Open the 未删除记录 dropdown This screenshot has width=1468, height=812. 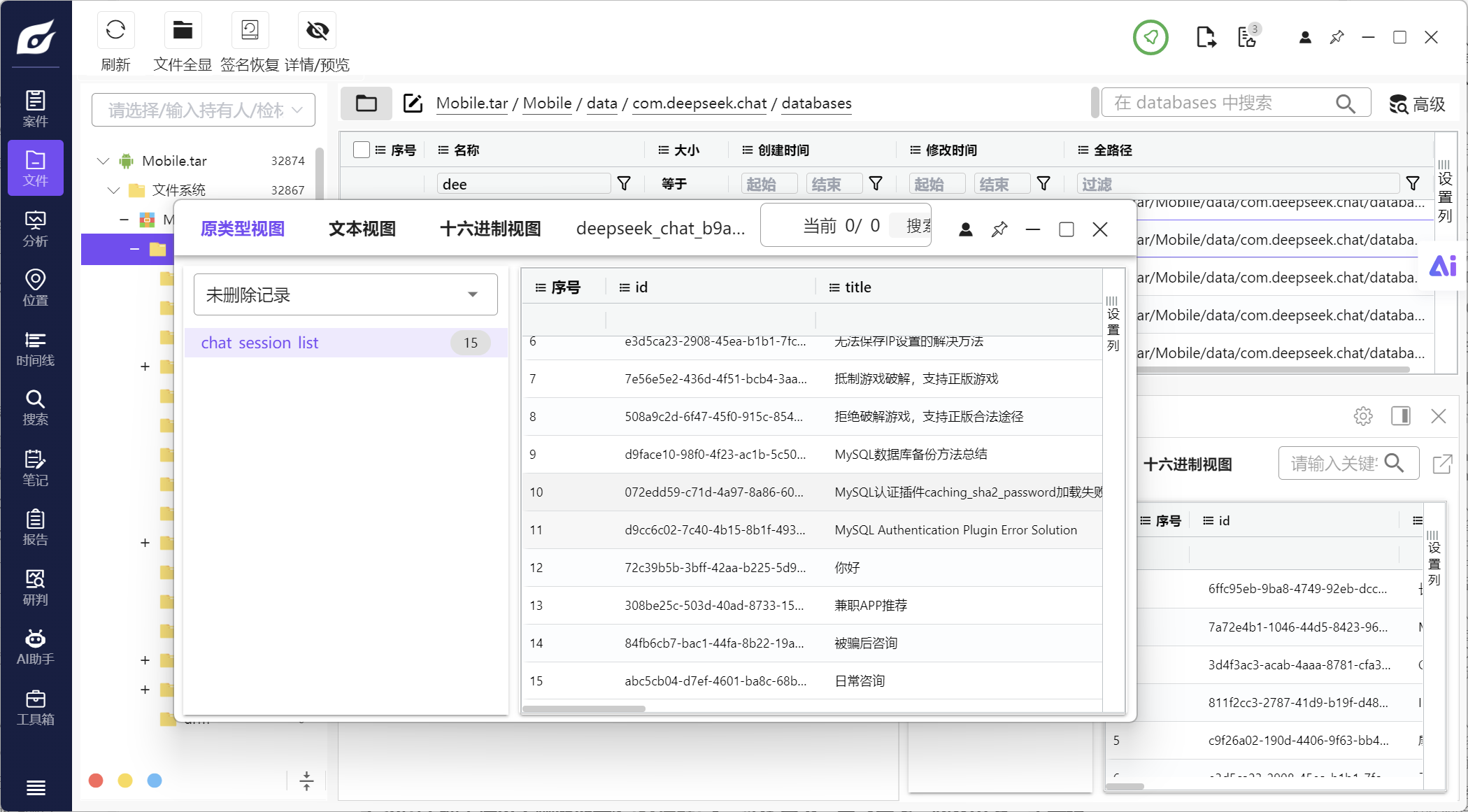click(345, 294)
